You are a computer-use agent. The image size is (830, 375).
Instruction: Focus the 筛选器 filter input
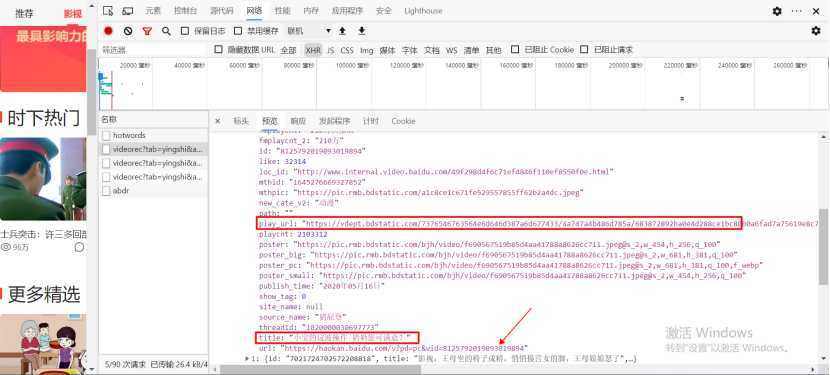154,50
